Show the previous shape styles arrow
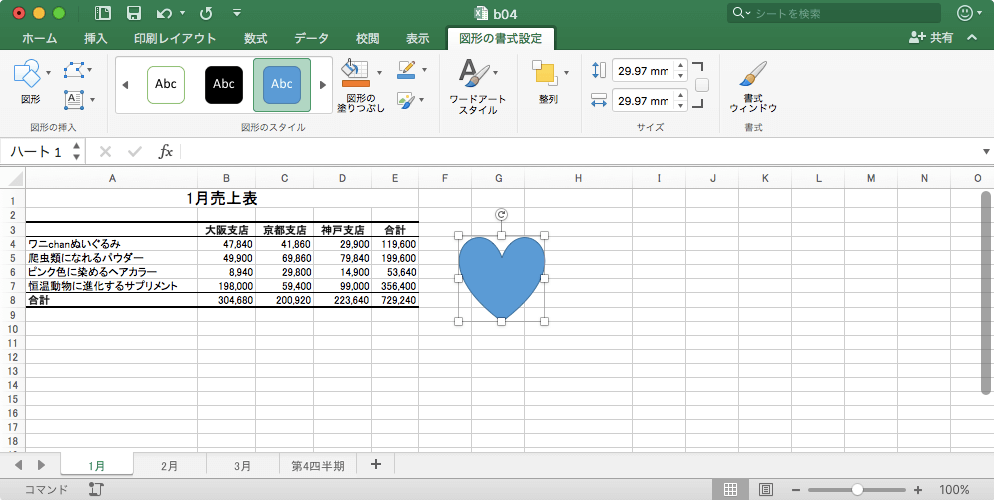The image size is (994, 500). pos(125,85)
